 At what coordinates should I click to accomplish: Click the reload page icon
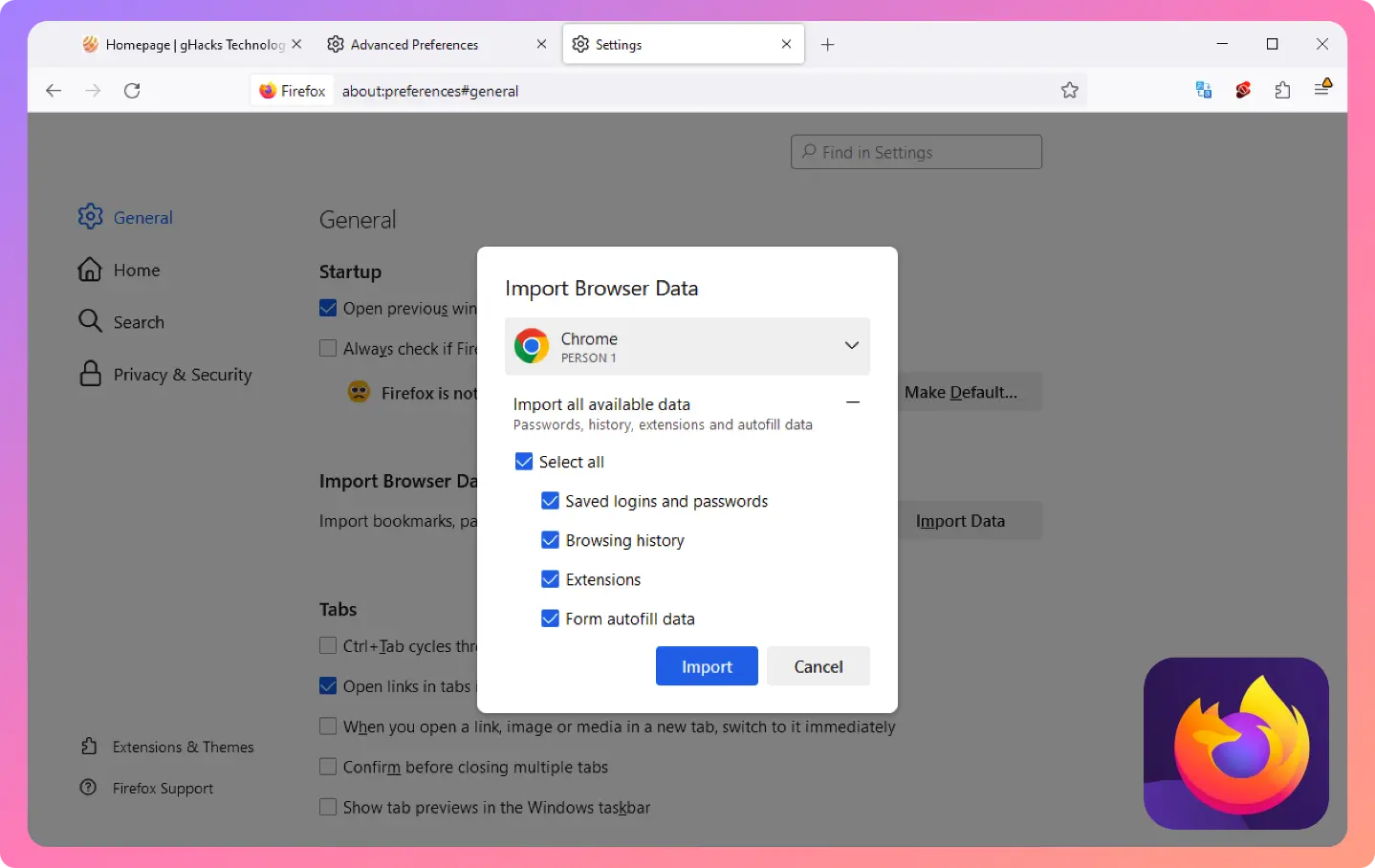(x=132, y=91)
